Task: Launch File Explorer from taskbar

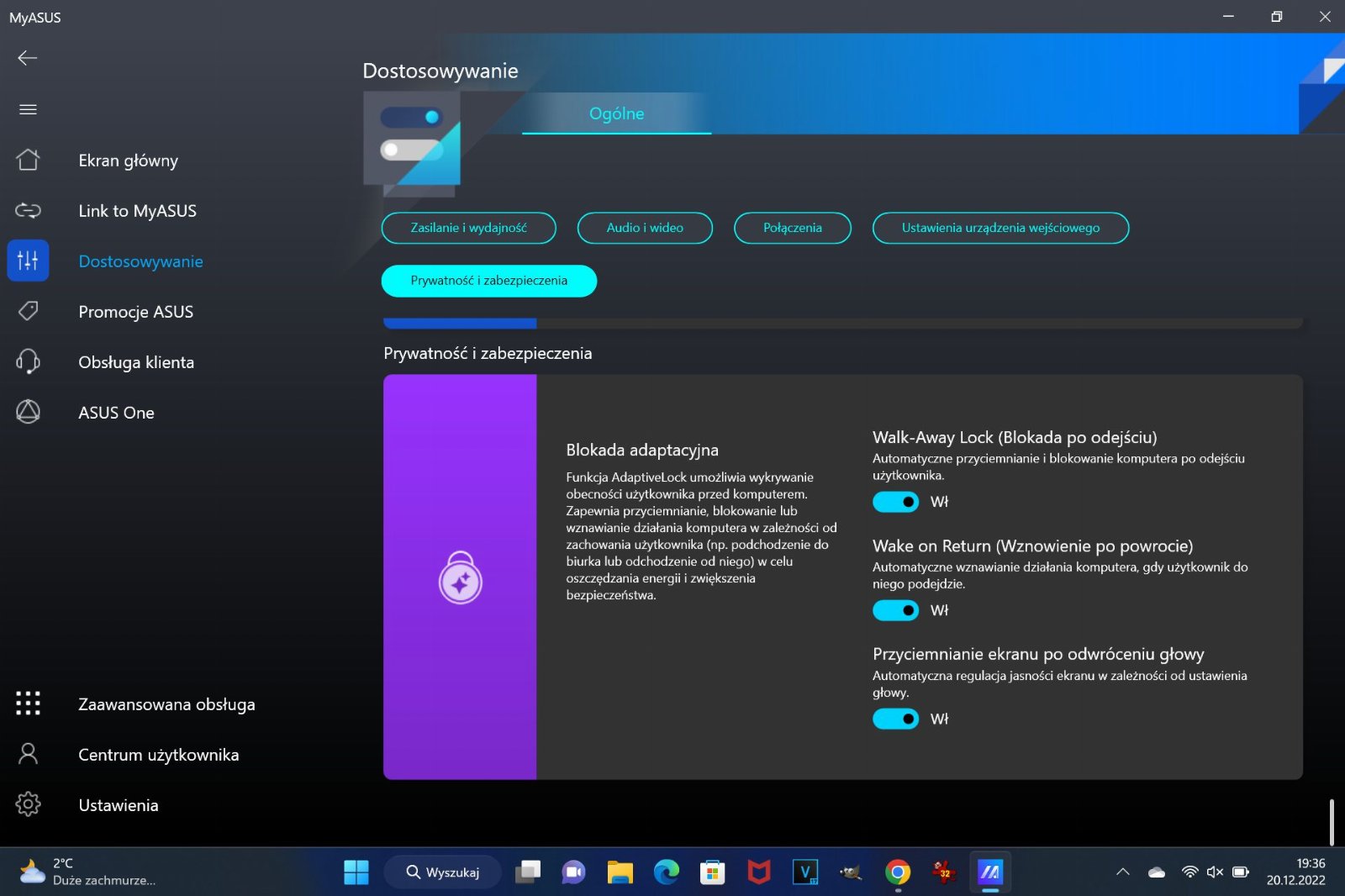Action: (x=620, y=872)
